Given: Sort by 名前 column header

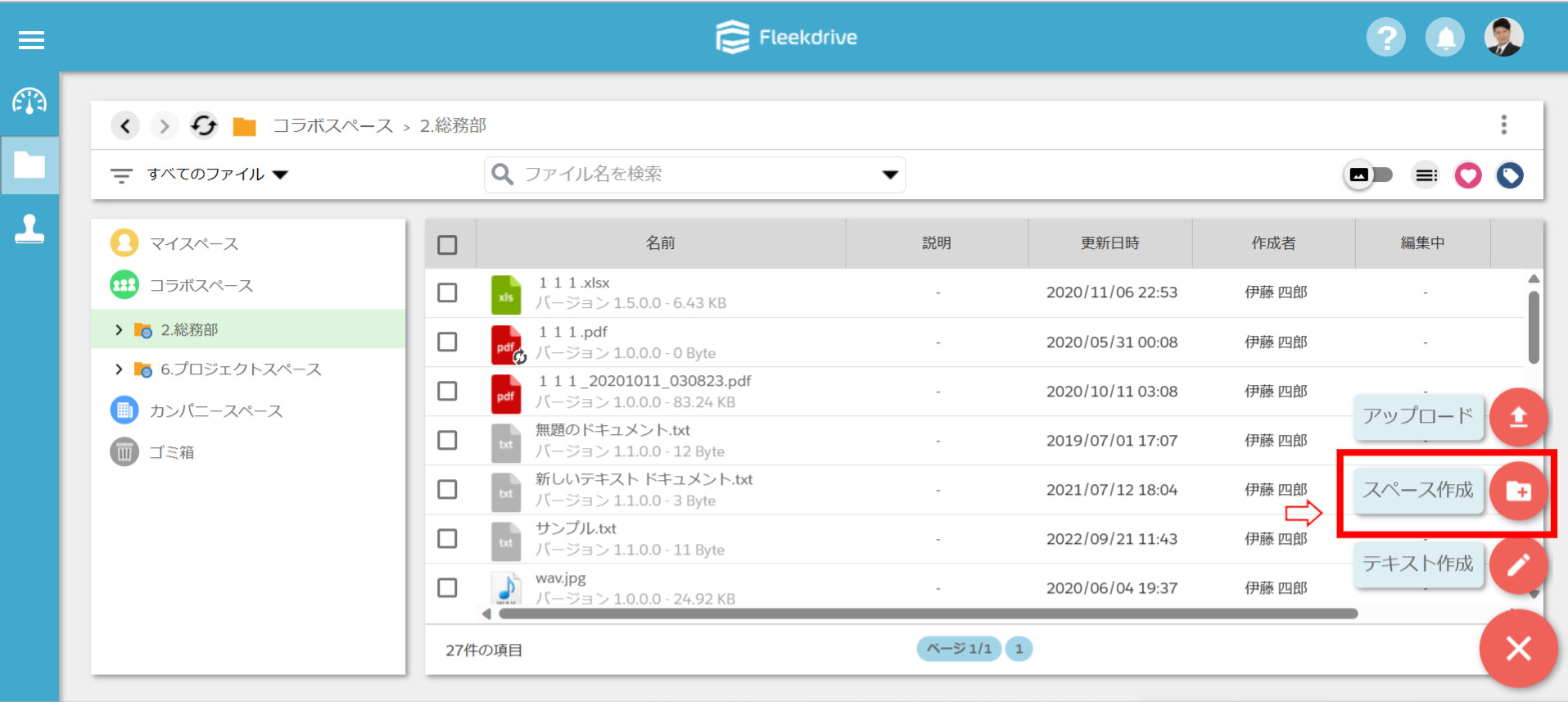Looking at the screenshot, I should pyautogui.click(x=660, y=243).
